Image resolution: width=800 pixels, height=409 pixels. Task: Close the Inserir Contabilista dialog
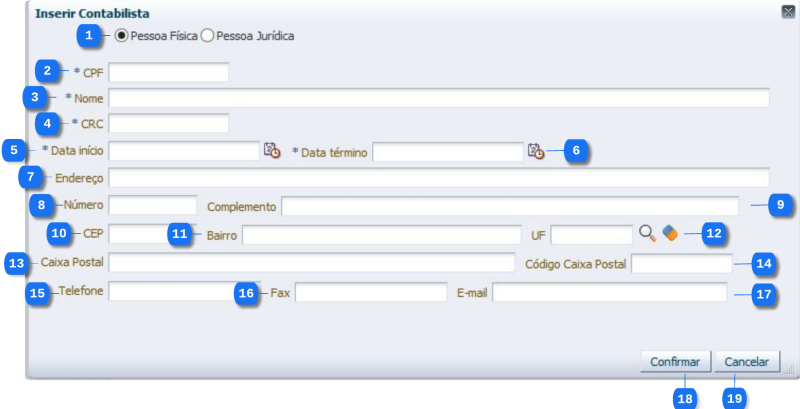788,13
